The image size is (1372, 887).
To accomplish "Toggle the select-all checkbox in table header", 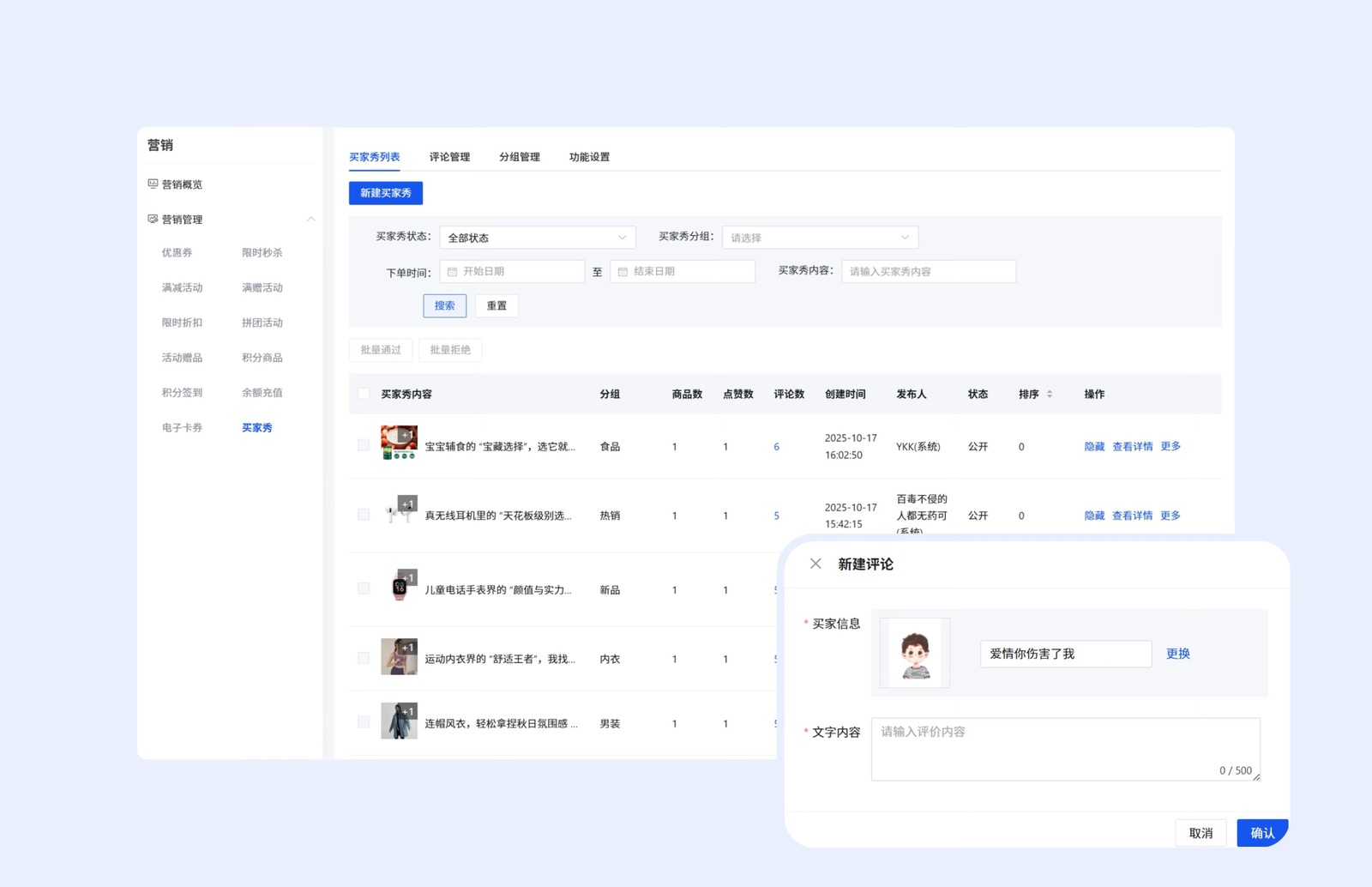I will point(364,394).
